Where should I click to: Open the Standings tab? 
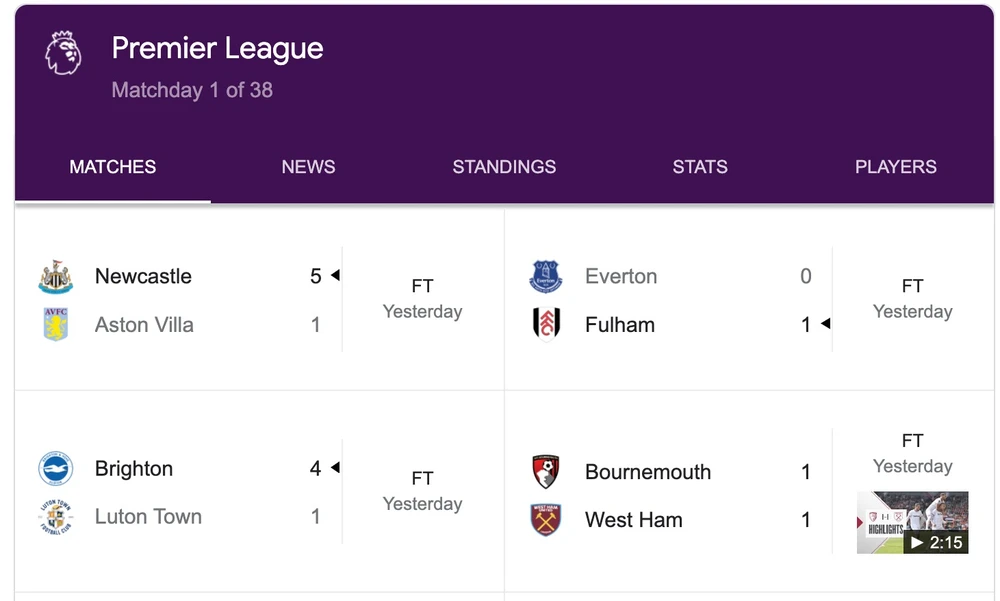pos(504,167)
